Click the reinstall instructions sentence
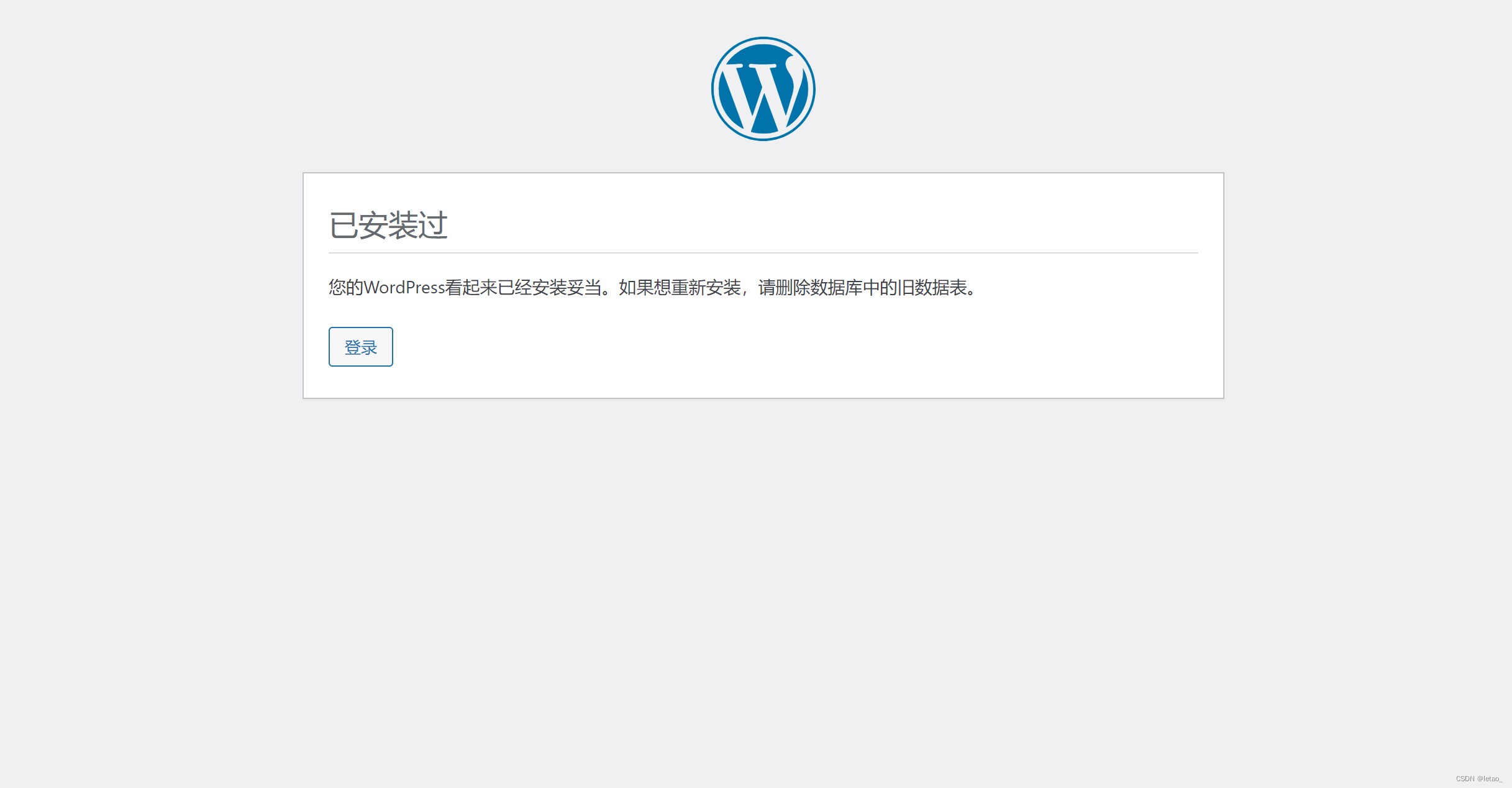This screenshot has width=1512, height=788. (795, 288)
